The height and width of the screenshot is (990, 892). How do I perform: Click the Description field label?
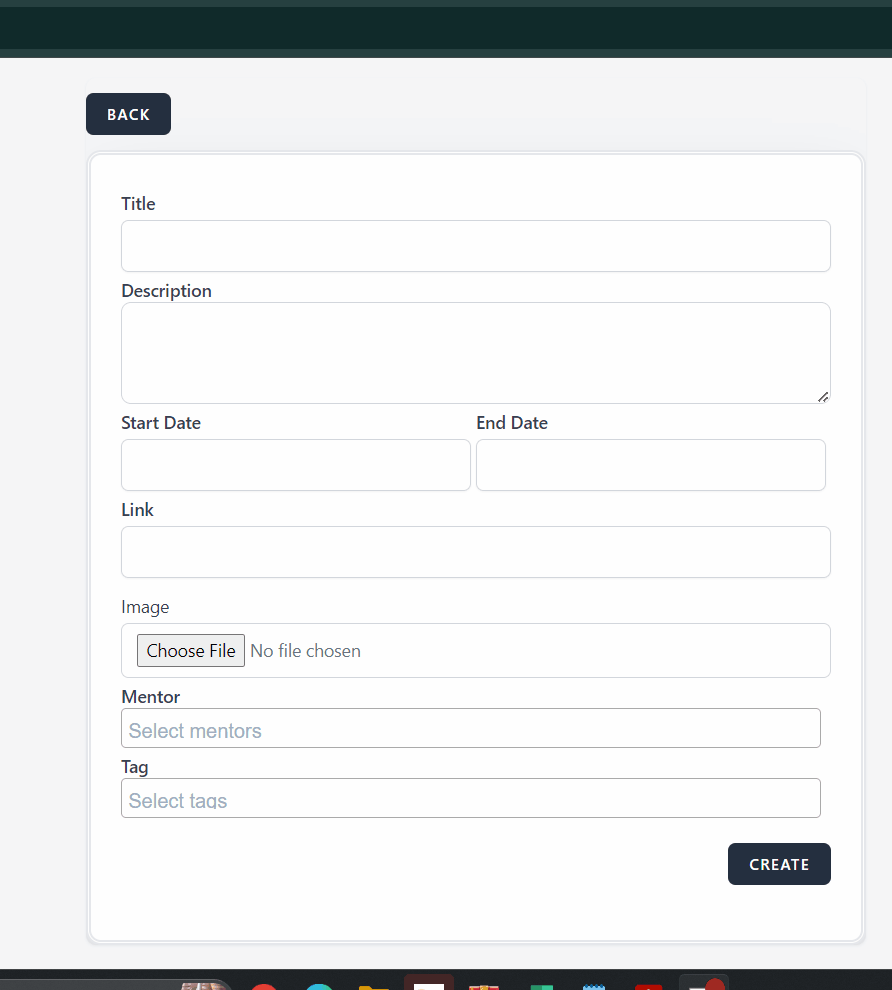(x=166, y=291)
